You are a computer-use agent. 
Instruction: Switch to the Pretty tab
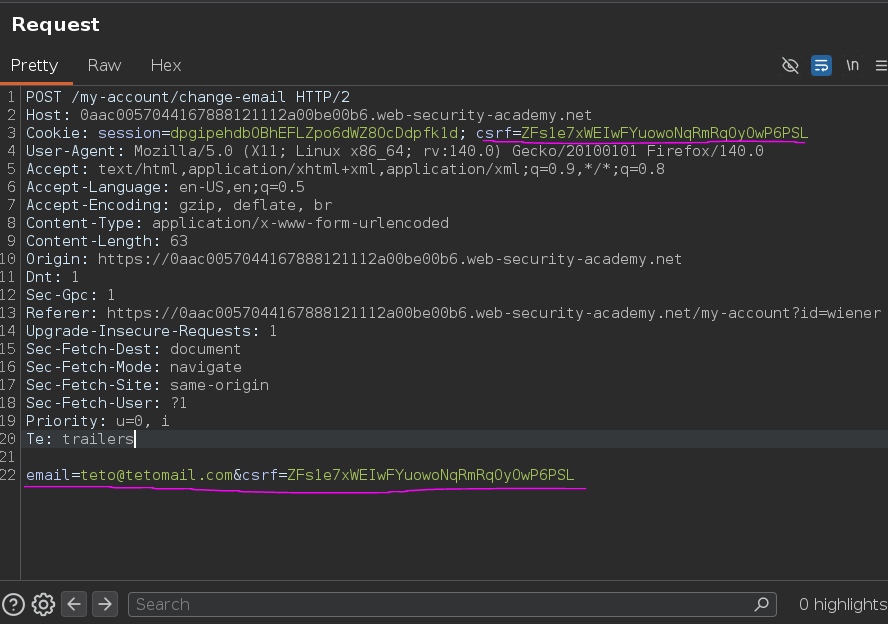tap(35, 66)
